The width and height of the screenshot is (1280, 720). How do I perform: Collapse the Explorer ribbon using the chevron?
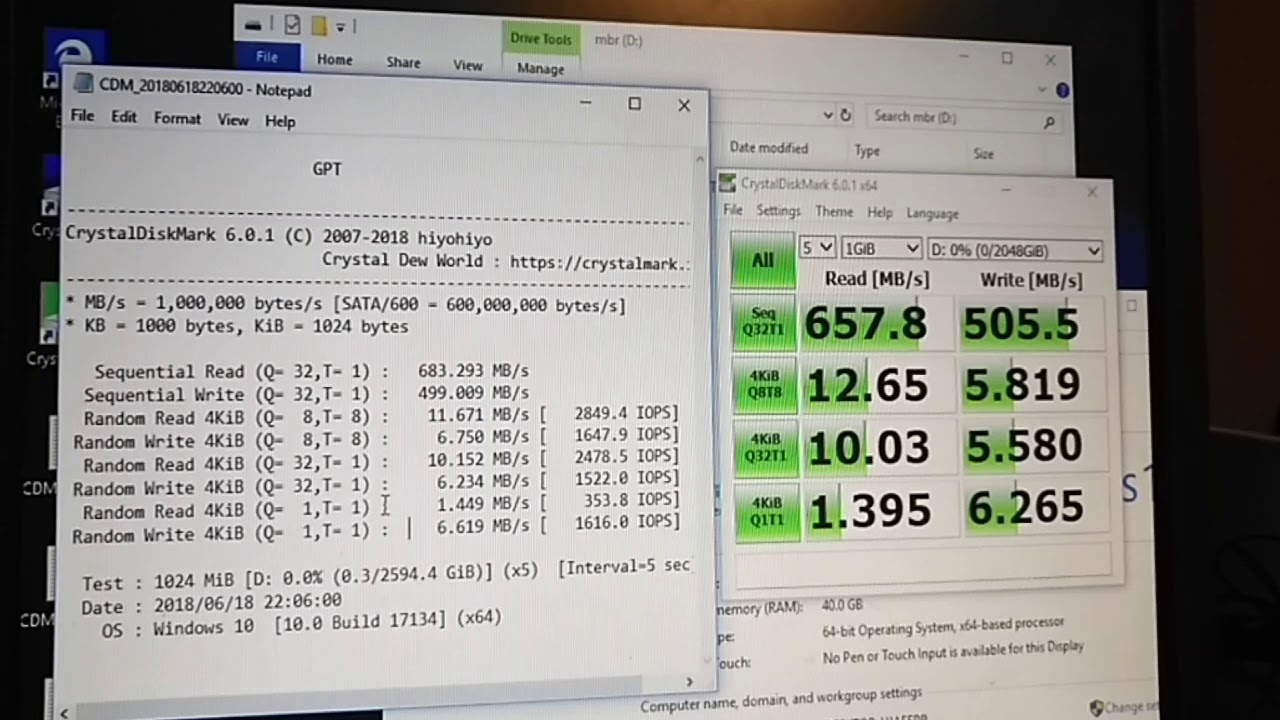1043,88
